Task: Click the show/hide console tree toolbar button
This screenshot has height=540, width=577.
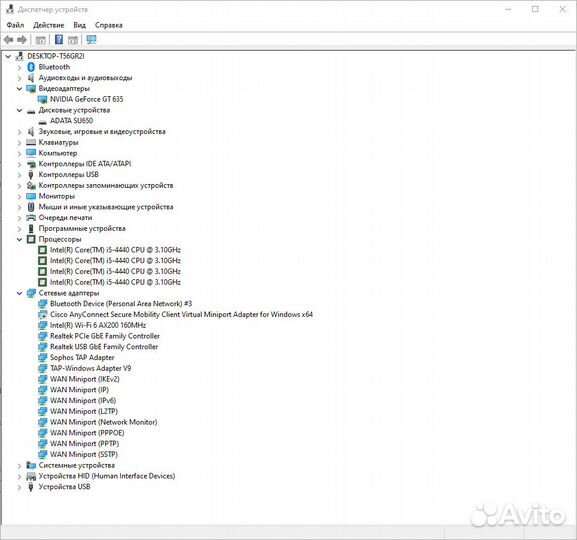Action: (x=40, y=40)
